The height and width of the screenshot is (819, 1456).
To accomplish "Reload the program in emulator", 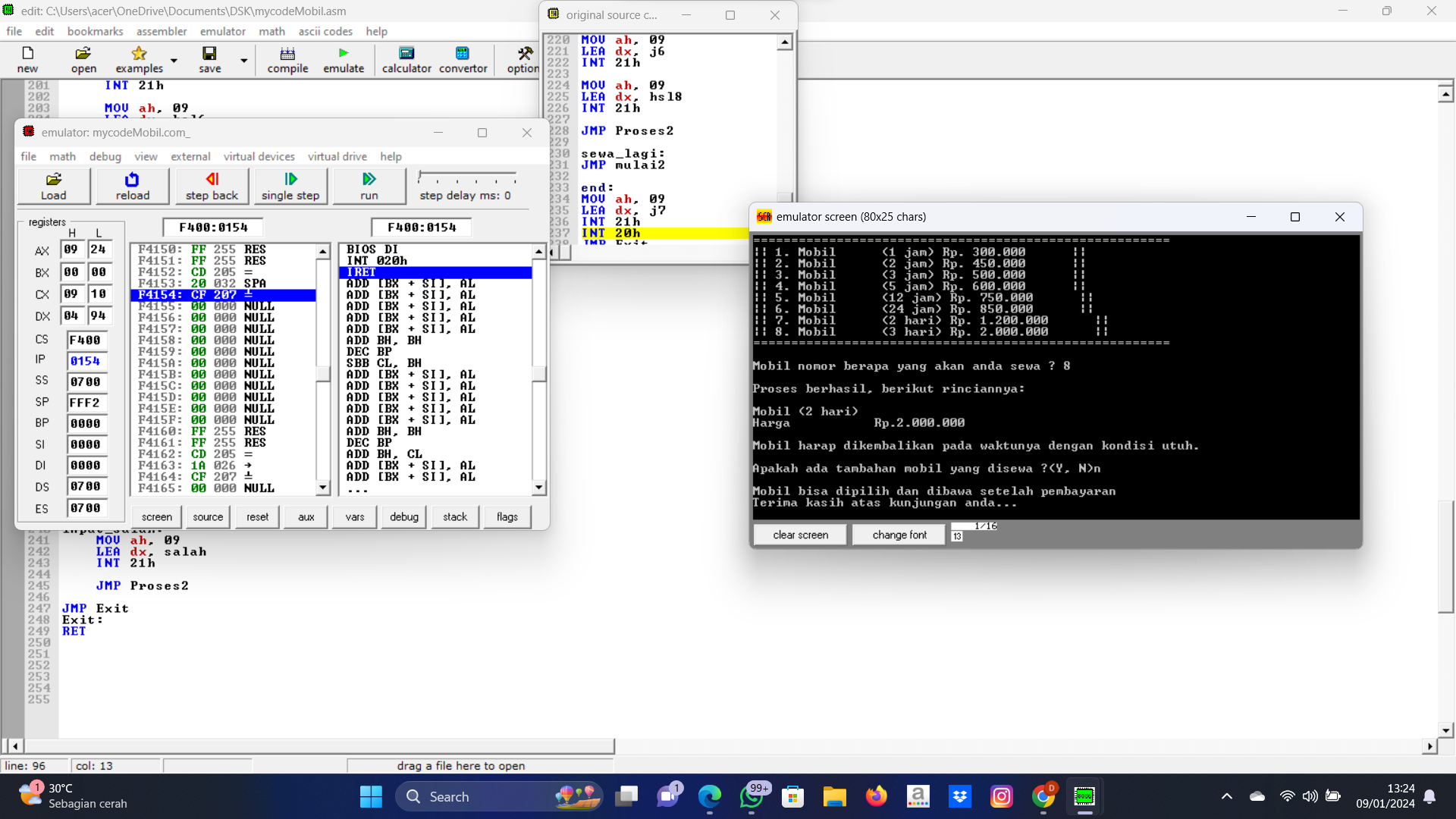I will [x=133, y=186].
